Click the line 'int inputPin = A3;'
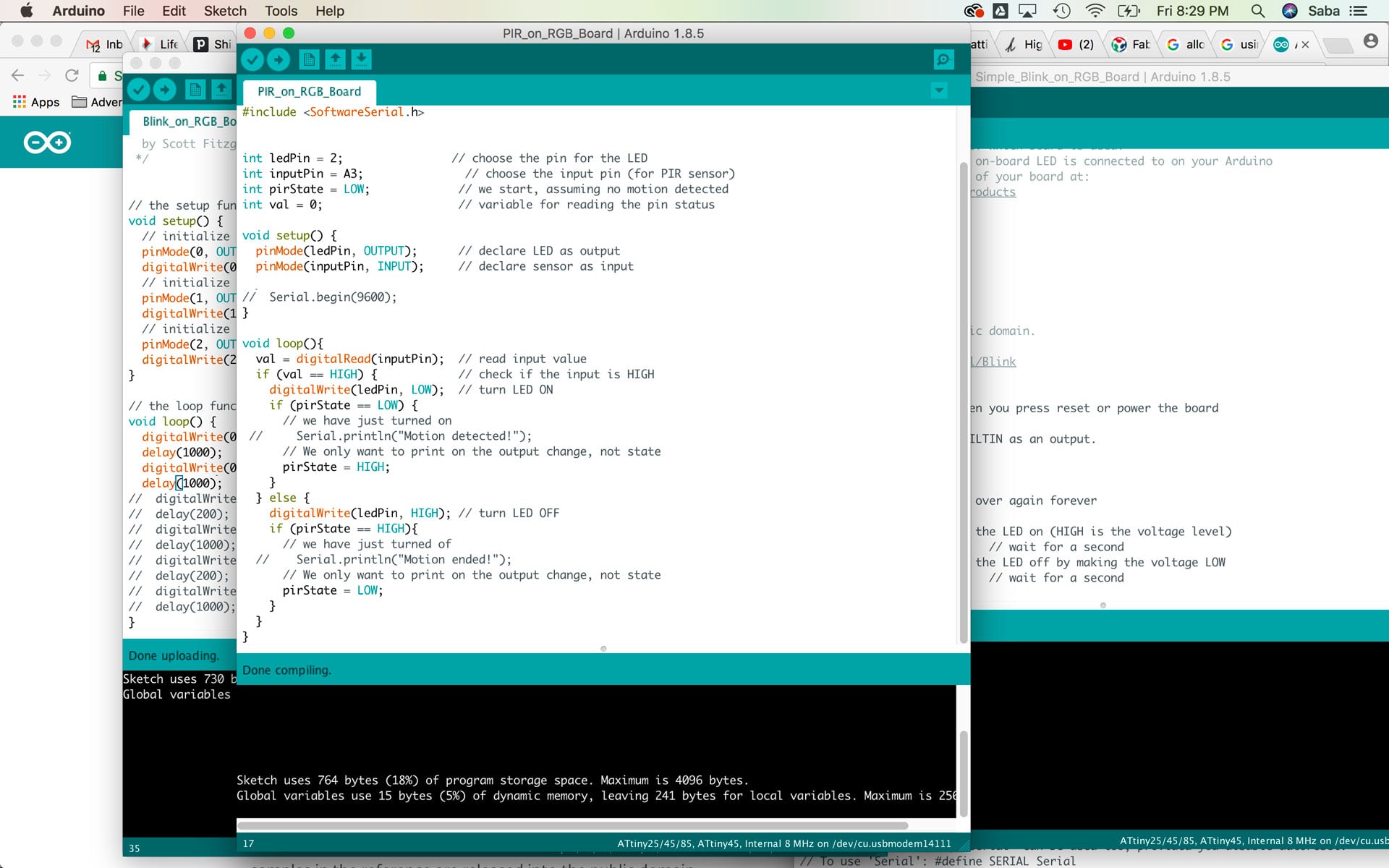Image resolution: width=1389 pixels, height=868 pixels. coord(302,174)
